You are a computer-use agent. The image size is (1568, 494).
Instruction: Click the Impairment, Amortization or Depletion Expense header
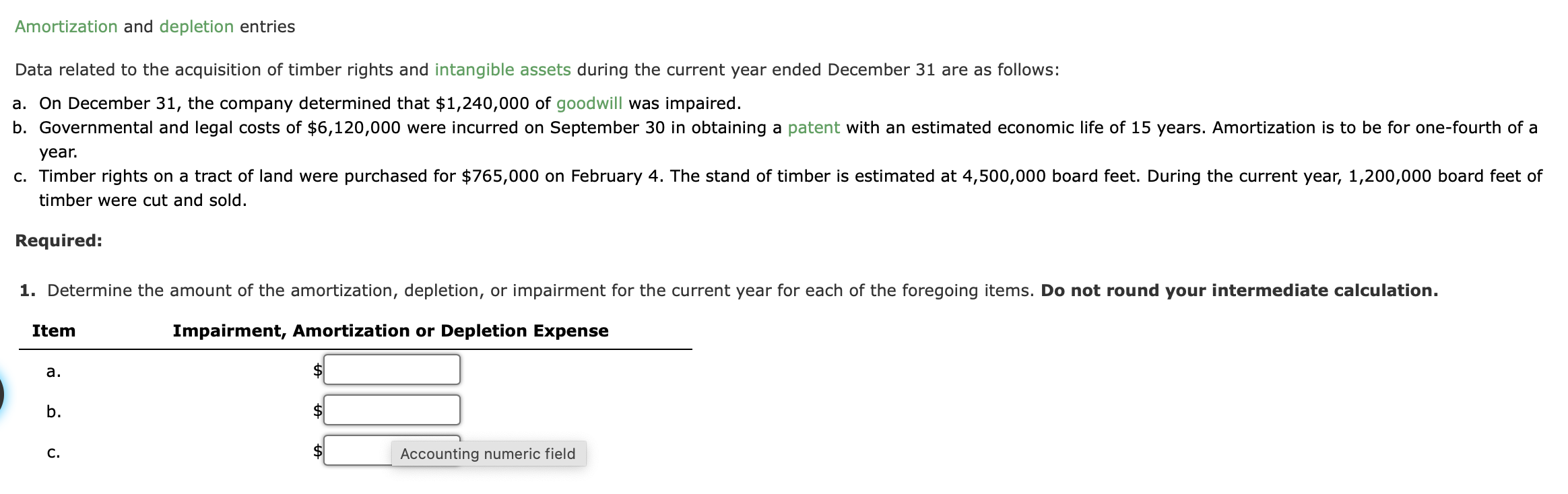(x=389, y=330)
